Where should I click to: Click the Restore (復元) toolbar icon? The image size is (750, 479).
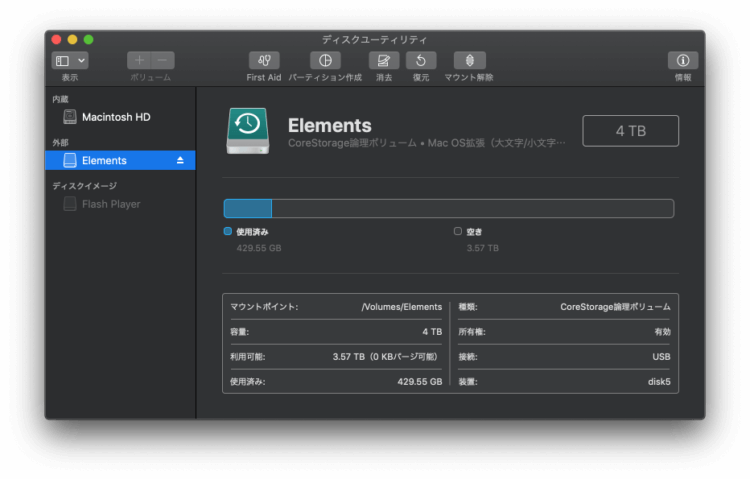(x=421, y=61)
